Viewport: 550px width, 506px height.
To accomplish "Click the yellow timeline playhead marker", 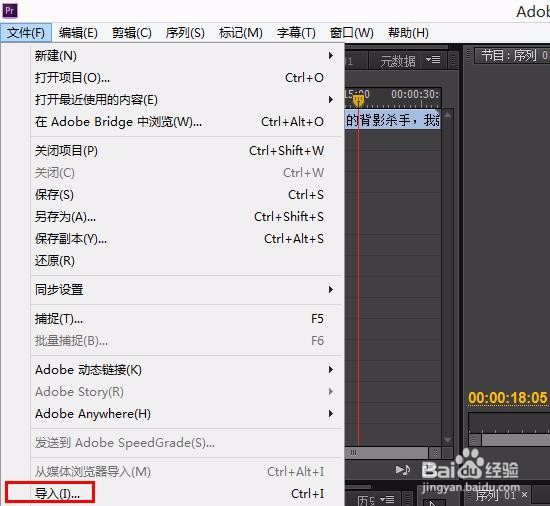I will point(358,101).
